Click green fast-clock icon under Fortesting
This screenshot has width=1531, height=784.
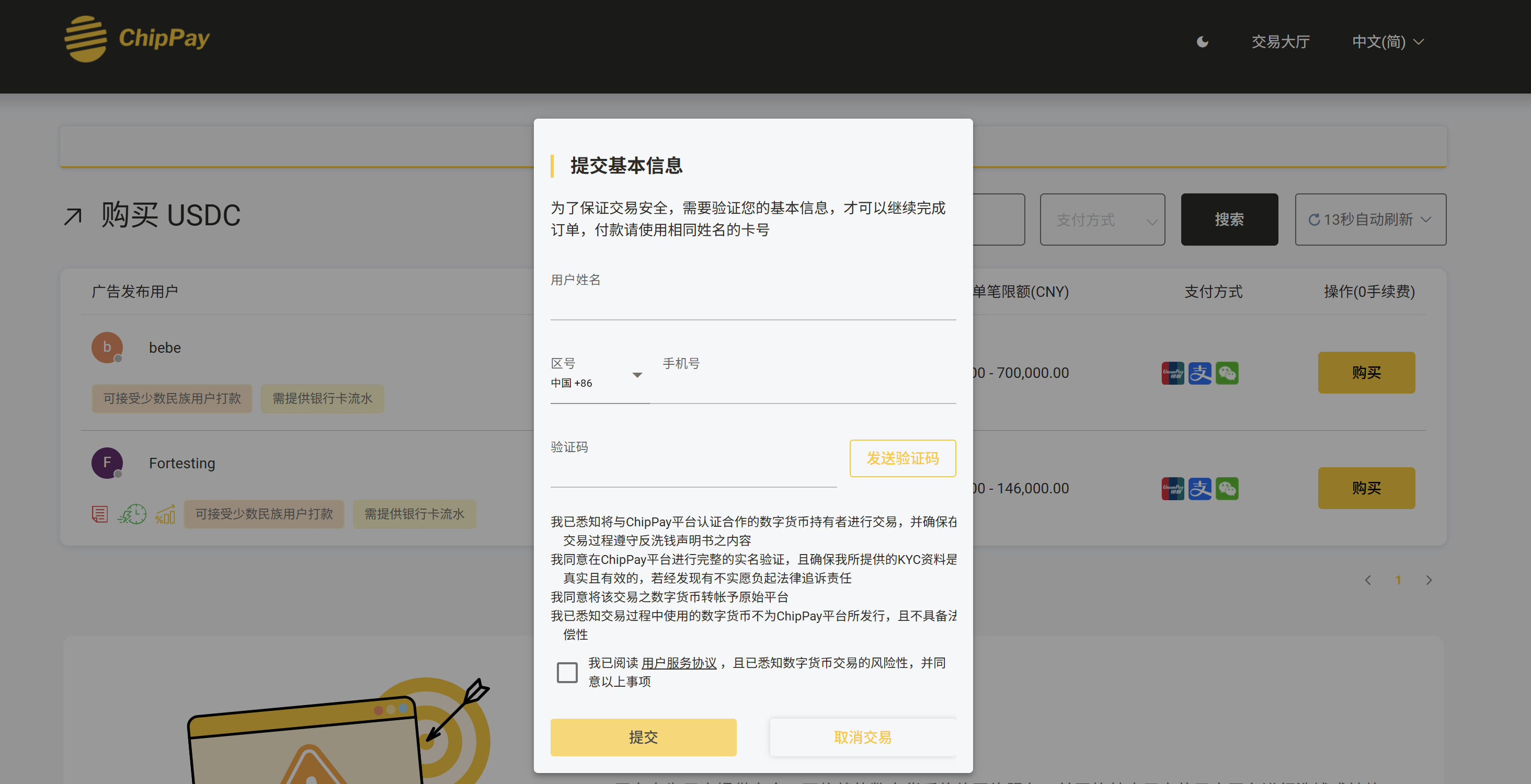tap(132, 514)
